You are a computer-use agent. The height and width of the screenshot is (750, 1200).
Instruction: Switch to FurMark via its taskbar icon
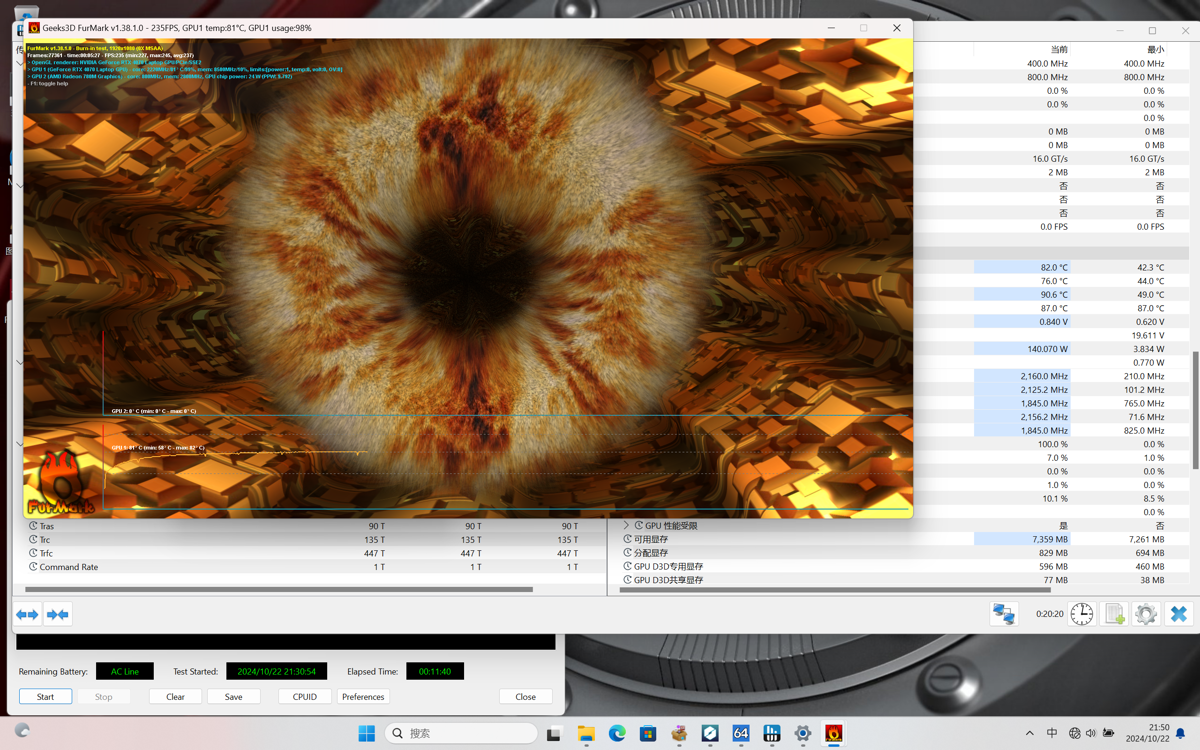(x=834, y=733)
